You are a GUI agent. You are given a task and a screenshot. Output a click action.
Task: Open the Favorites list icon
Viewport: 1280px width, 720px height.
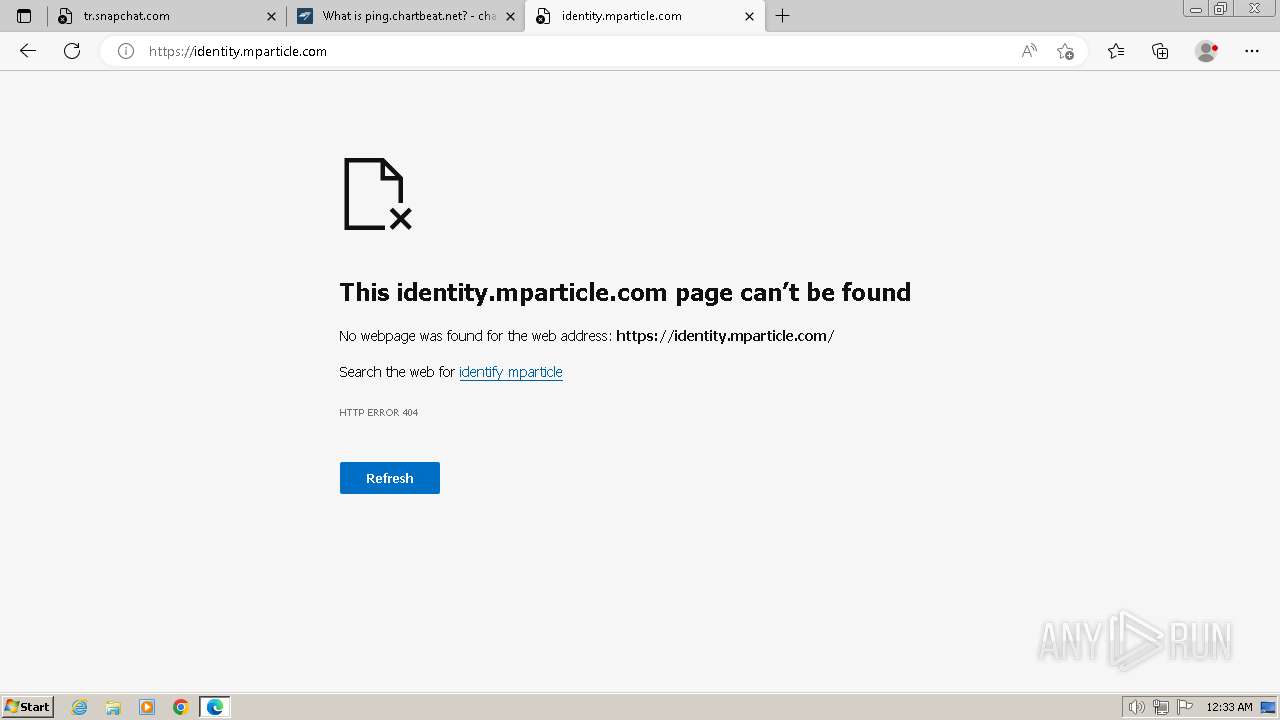point(1116,51)
